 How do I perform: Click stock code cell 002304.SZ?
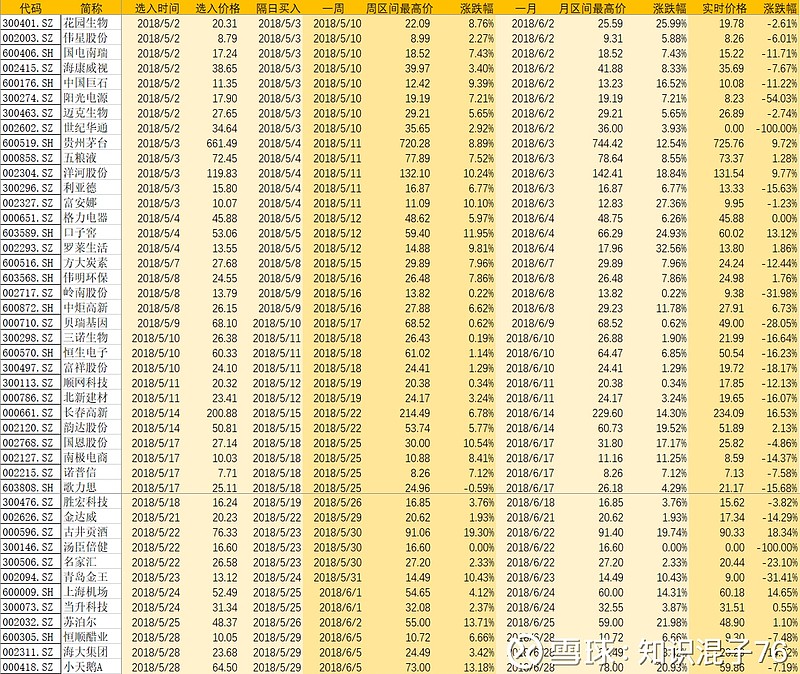pos(30,173)
